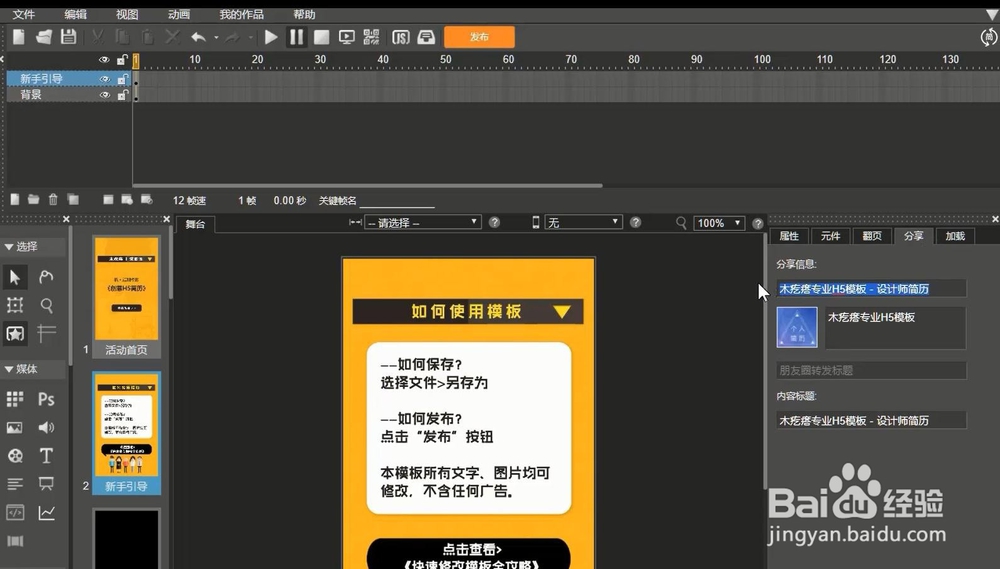Open the JS script editor

pyautogui.click(x=401, y=37)
